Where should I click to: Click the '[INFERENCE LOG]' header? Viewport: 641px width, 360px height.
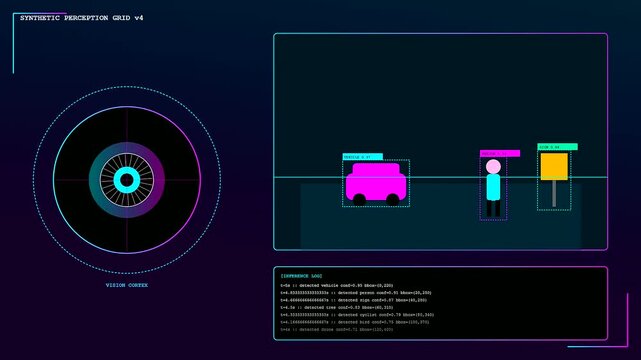(301, 276)
